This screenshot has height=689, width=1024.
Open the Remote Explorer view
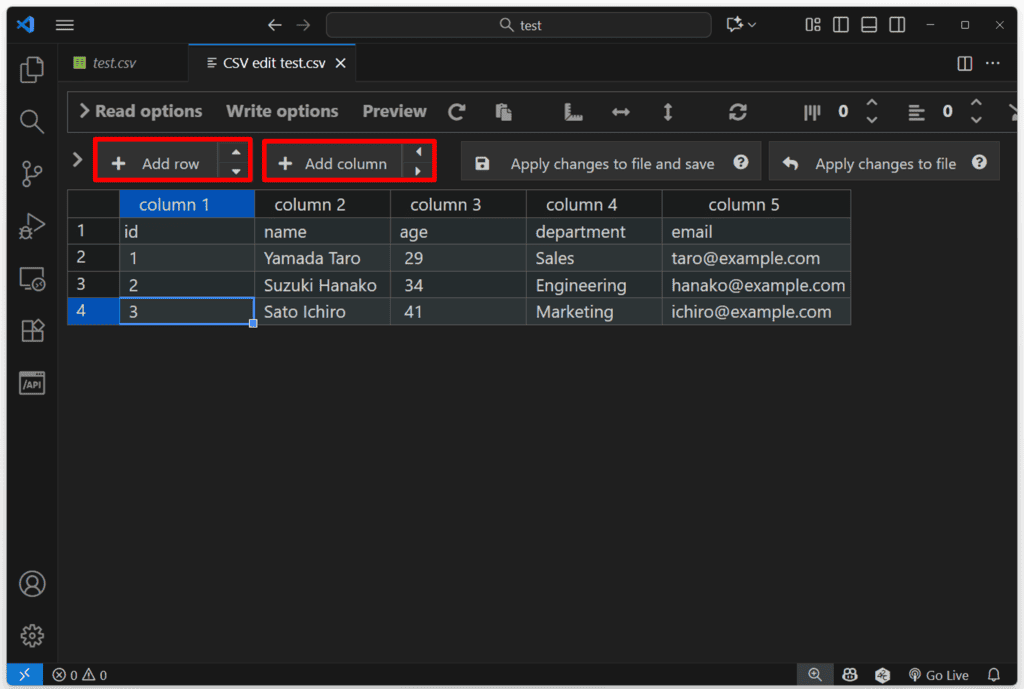[32, 279]
